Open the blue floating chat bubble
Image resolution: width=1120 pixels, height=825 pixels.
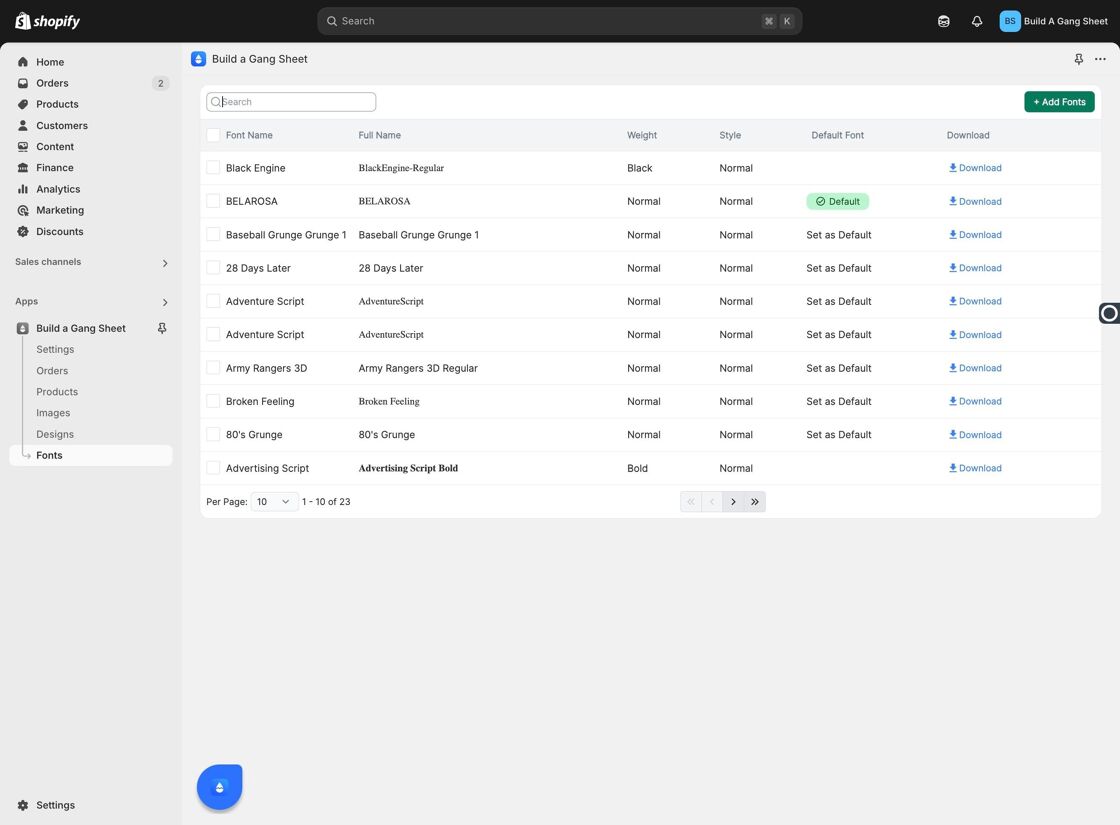[x=219, y=787]
